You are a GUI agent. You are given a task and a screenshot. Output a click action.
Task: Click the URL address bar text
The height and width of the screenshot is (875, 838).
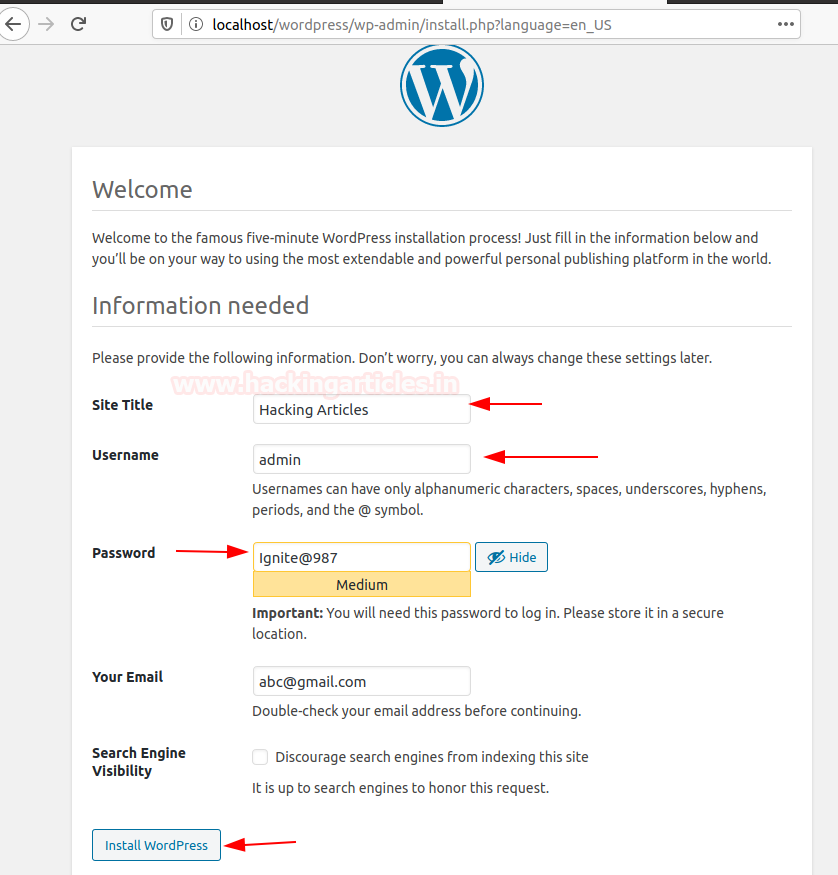point(412,25)
